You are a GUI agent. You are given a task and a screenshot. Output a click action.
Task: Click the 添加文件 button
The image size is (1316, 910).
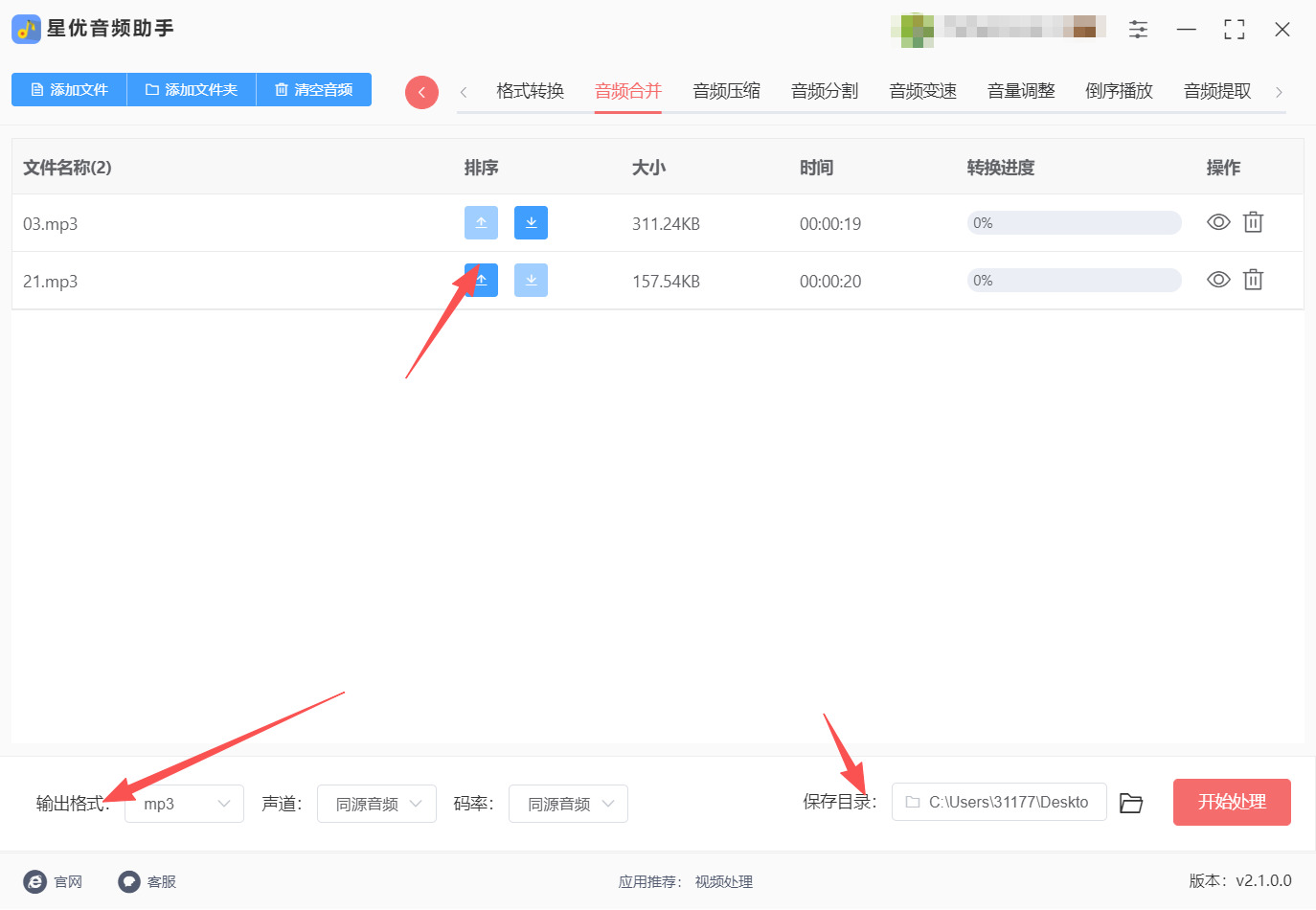tap(69, 89)
